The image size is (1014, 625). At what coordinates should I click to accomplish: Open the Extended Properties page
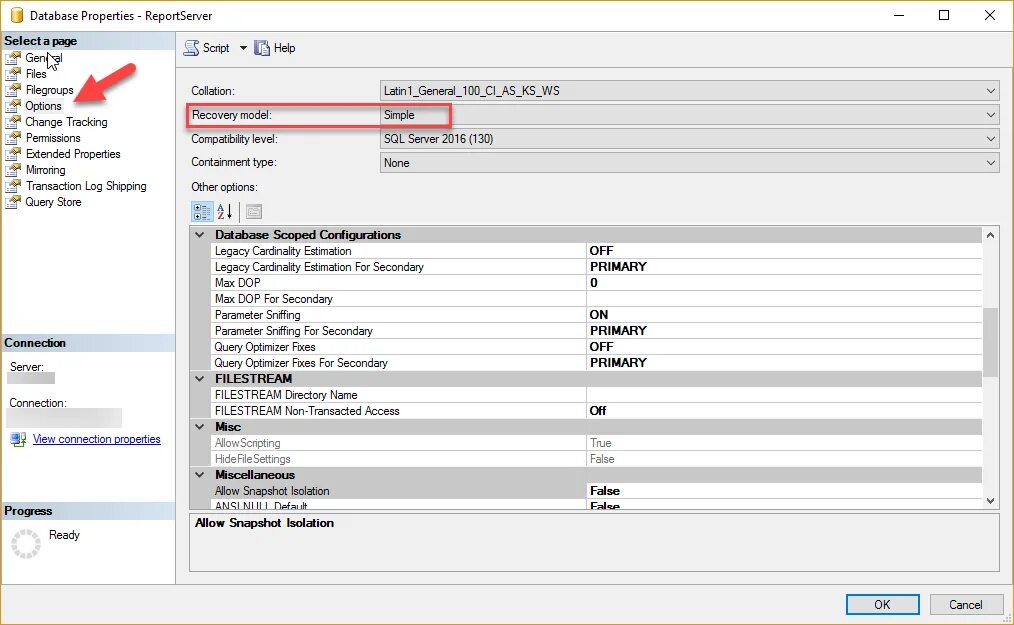[x=73, y=154]
